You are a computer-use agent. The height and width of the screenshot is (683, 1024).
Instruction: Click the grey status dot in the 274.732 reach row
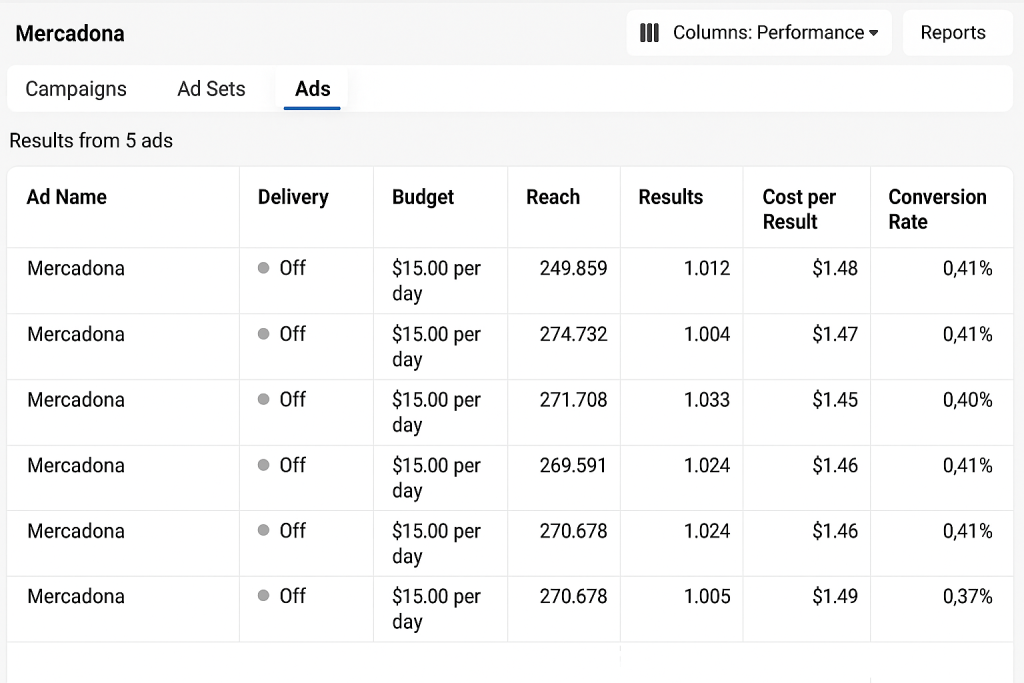[x=264, y=334]
